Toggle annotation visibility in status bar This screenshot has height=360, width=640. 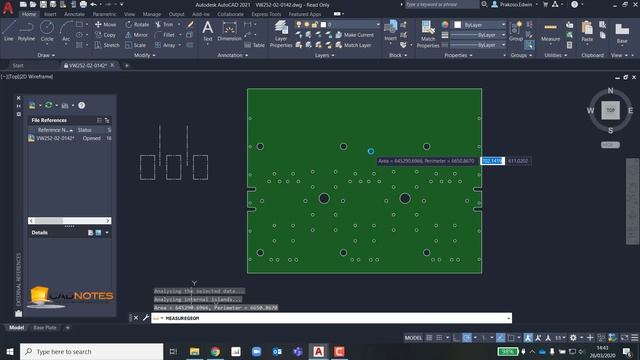click(x=528, y=338)
